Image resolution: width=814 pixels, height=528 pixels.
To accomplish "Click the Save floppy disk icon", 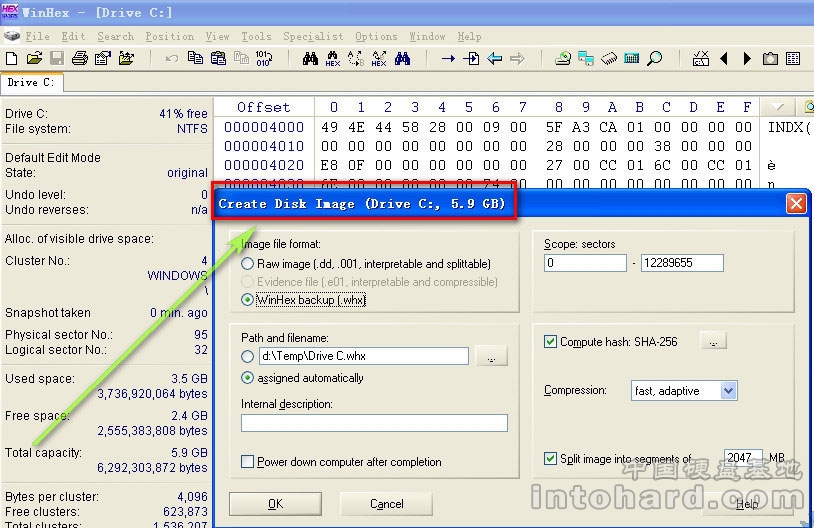I will [x=57, y=58].
